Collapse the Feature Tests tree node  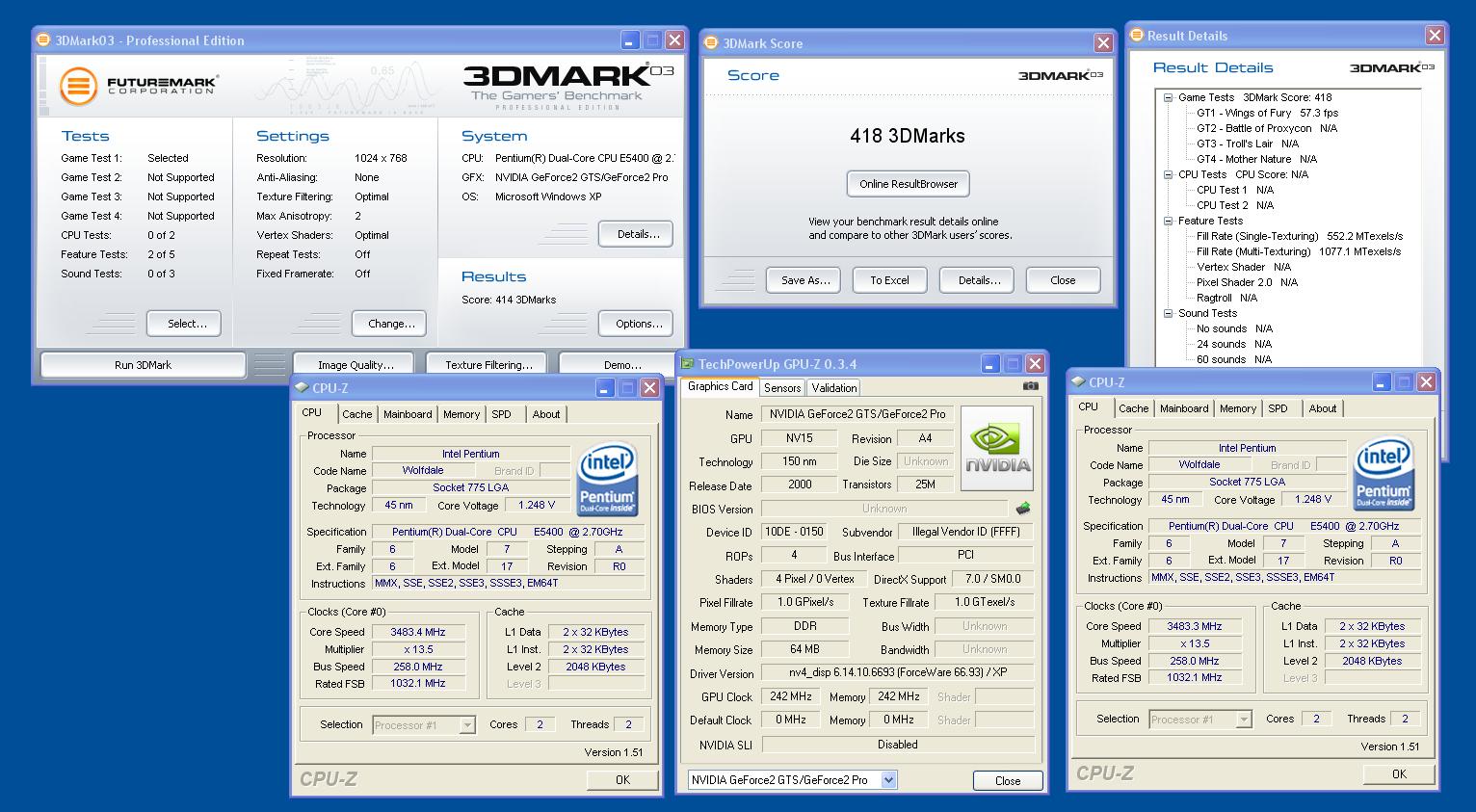pos(1168,221)
